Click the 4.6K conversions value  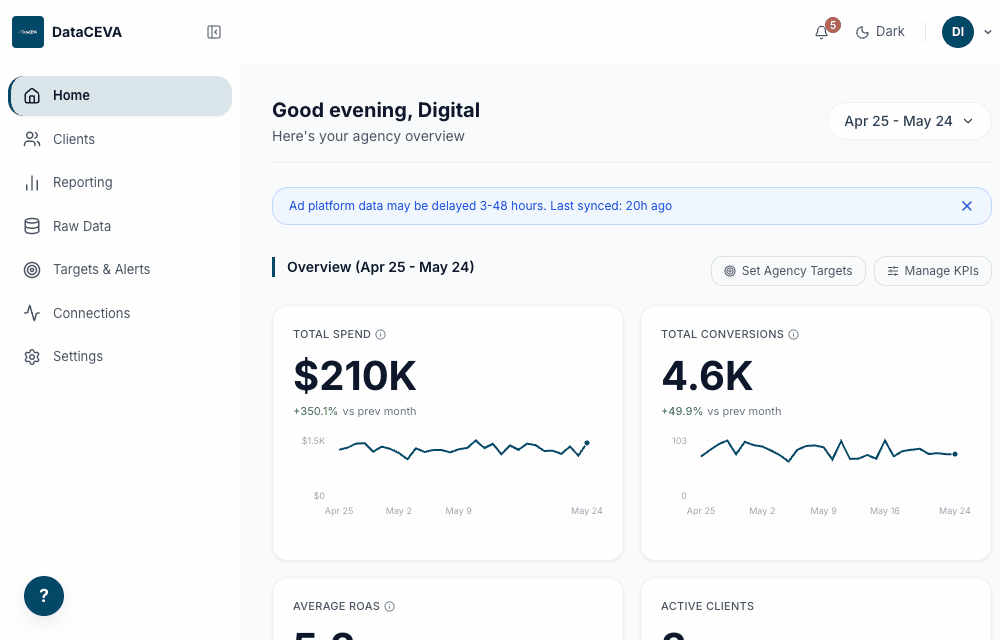click(x=707, y=375)
